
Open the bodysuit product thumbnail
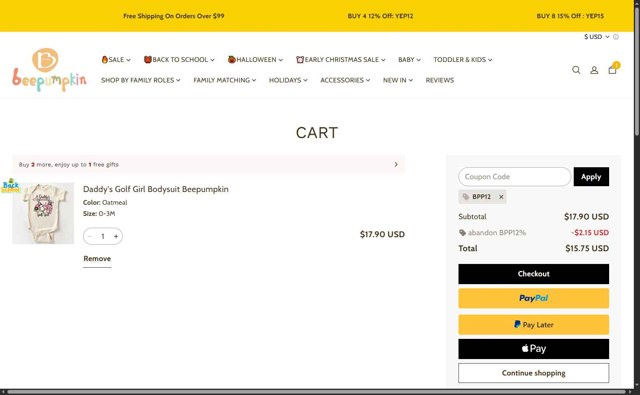(x=43, y=213)
